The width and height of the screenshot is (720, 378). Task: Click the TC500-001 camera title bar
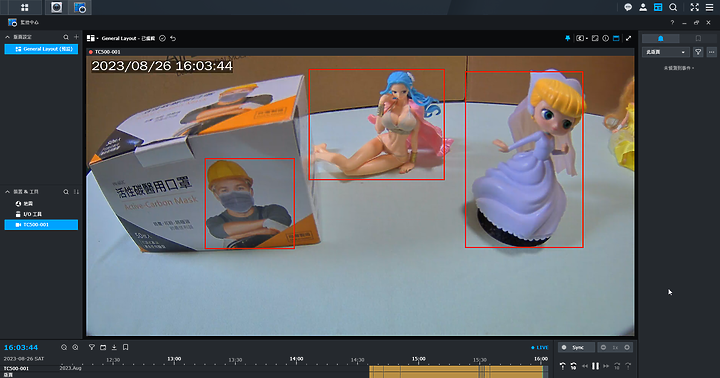click(360, 52)
